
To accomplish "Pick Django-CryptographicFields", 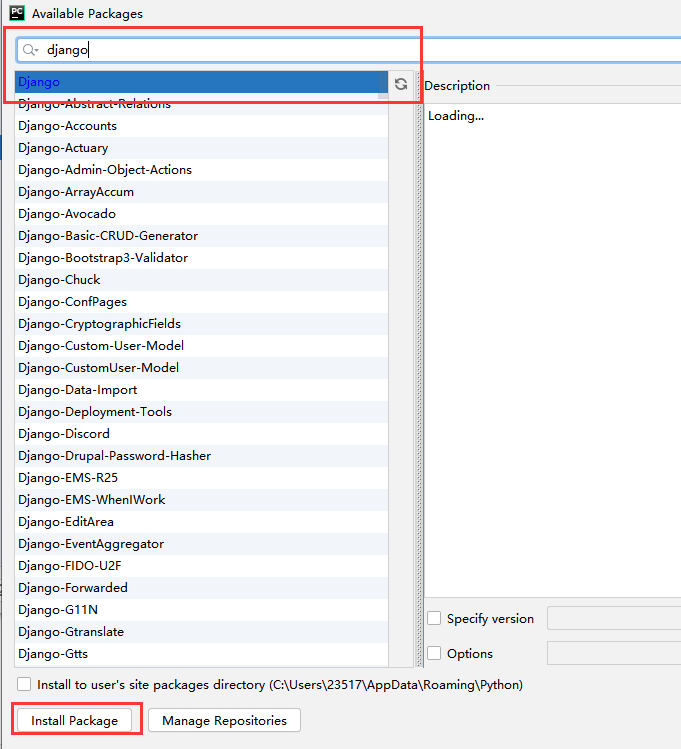I will 202,323.
